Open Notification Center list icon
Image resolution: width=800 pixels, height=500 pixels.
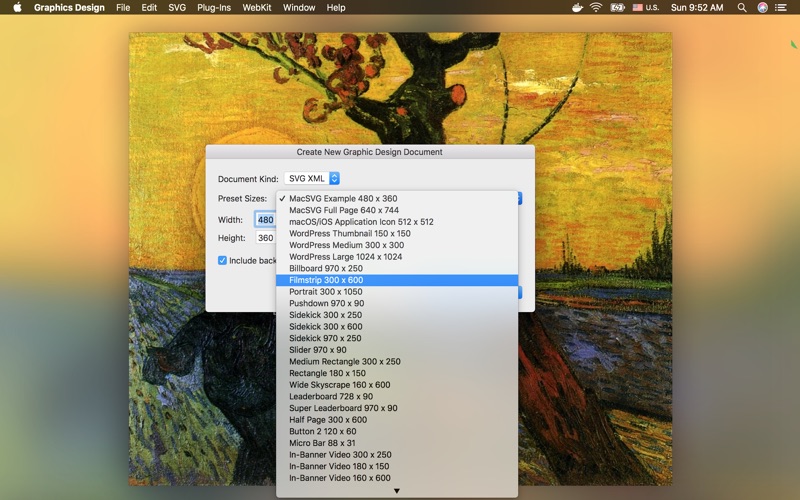pyautogui.click(x=781, y=7)
